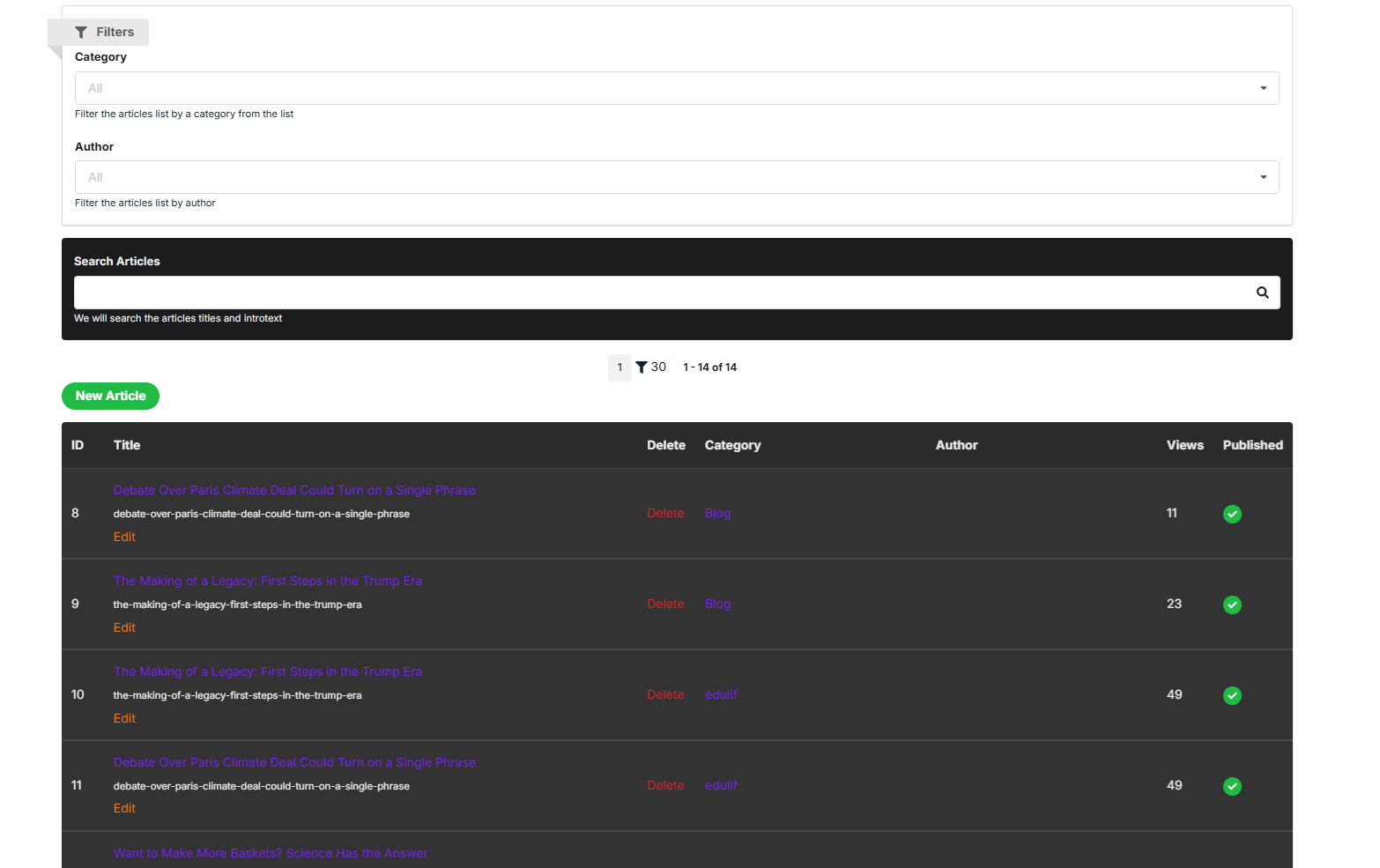This screenshot has width=1380, height=868.
Task: Click the 1 - 14 of 14 counter
Action: coord(709,367)
